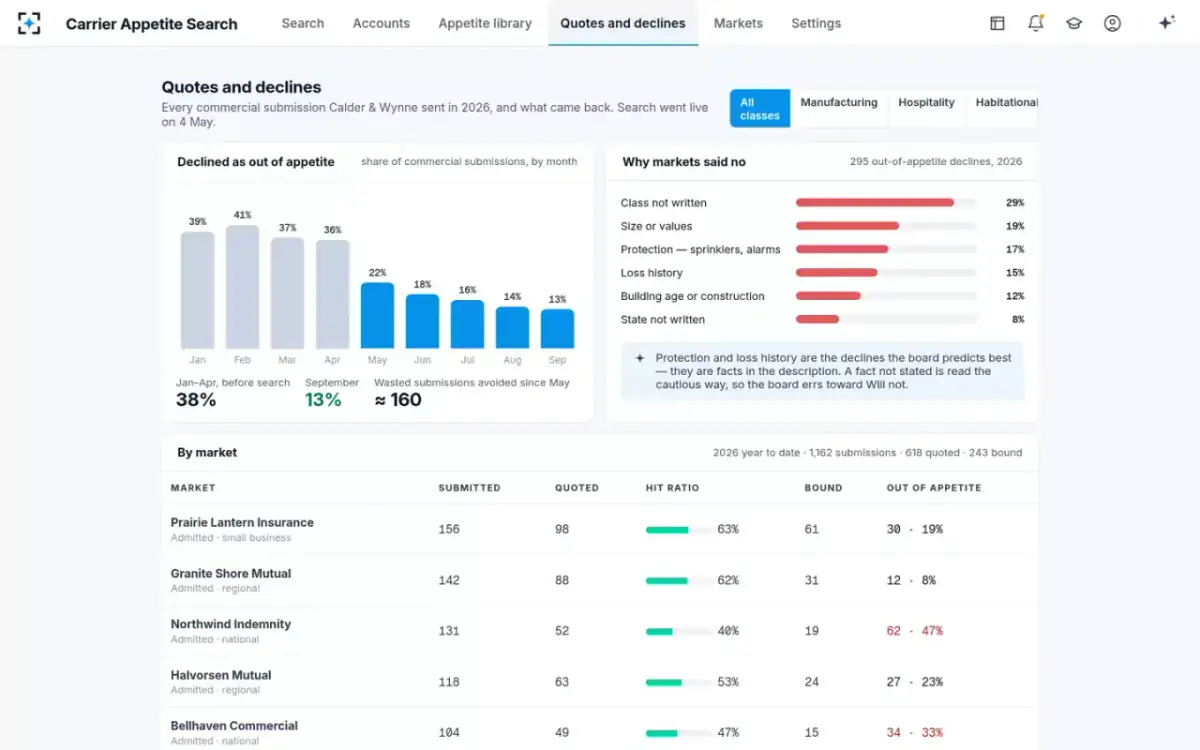Open Northwind Indemnity market

click(231, 624)
